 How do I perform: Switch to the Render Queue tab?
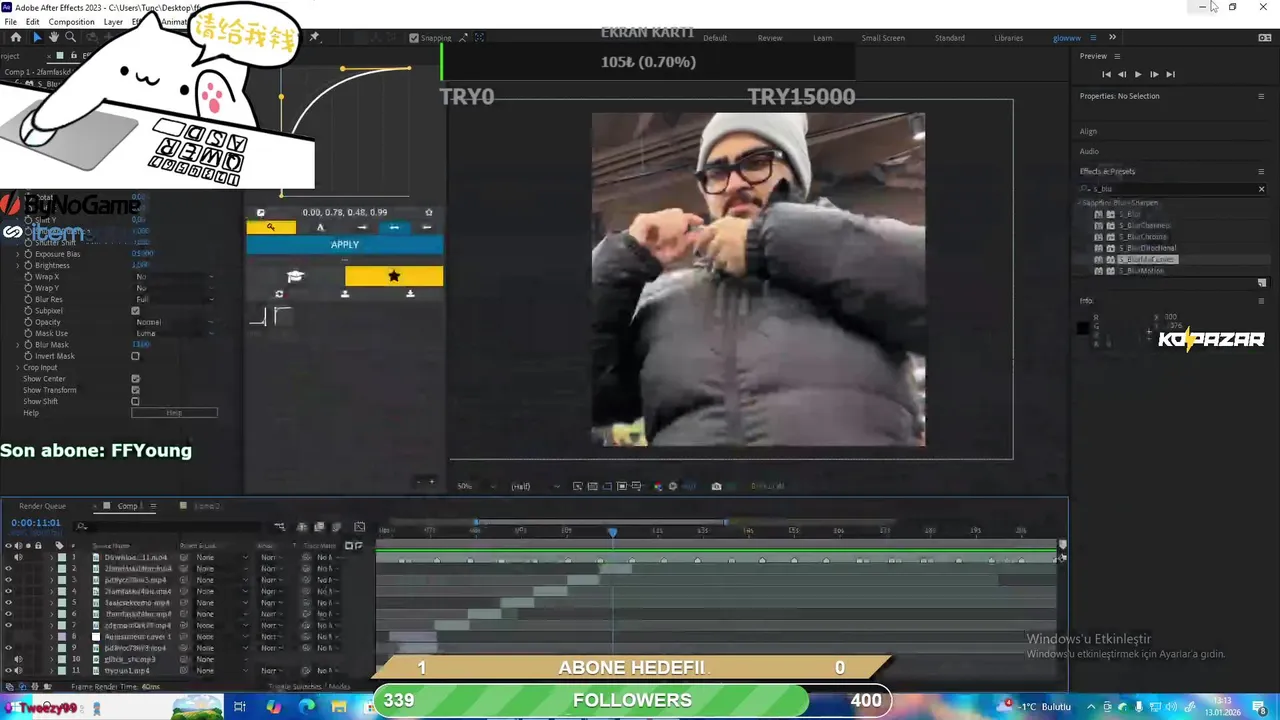tap(42, 506)
